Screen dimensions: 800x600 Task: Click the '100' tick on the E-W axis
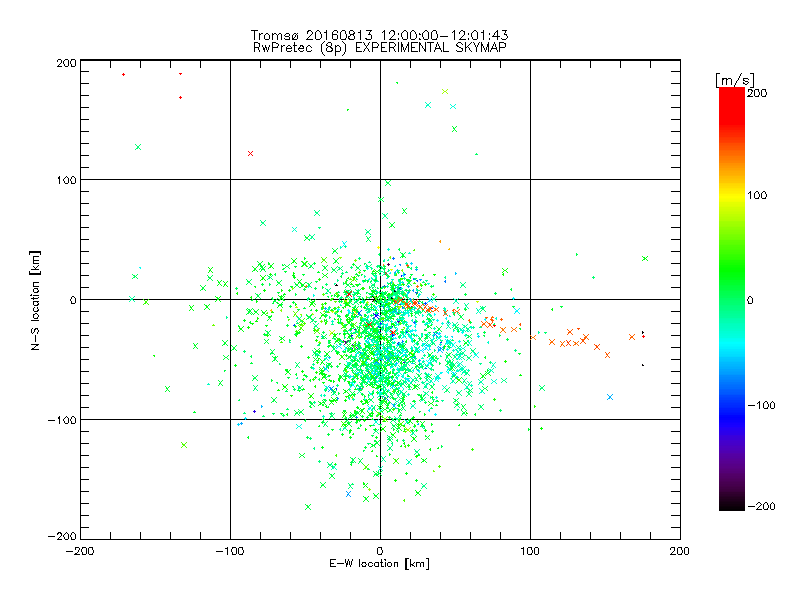point(530,551)
